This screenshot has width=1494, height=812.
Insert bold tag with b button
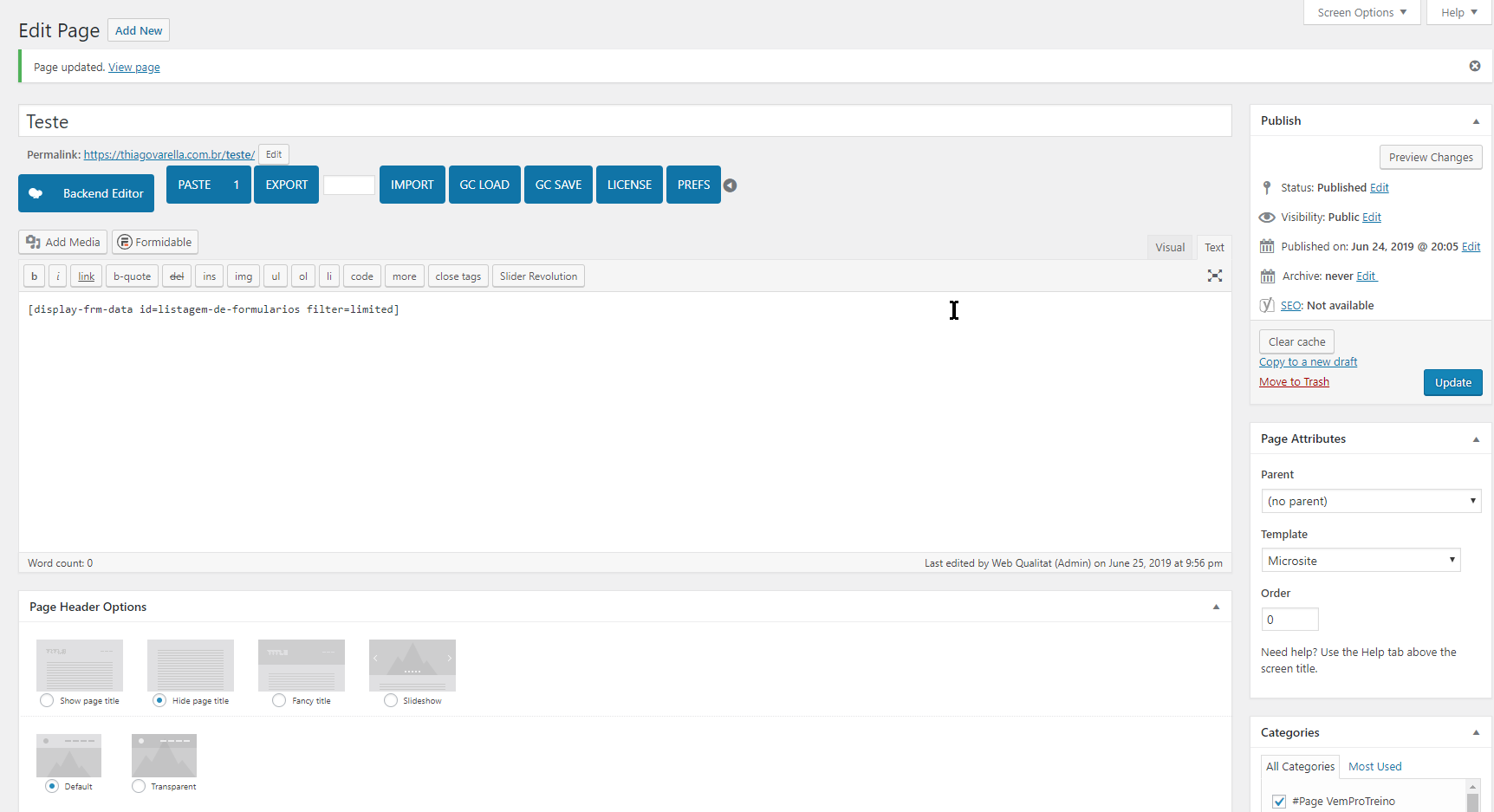point(35,276)
